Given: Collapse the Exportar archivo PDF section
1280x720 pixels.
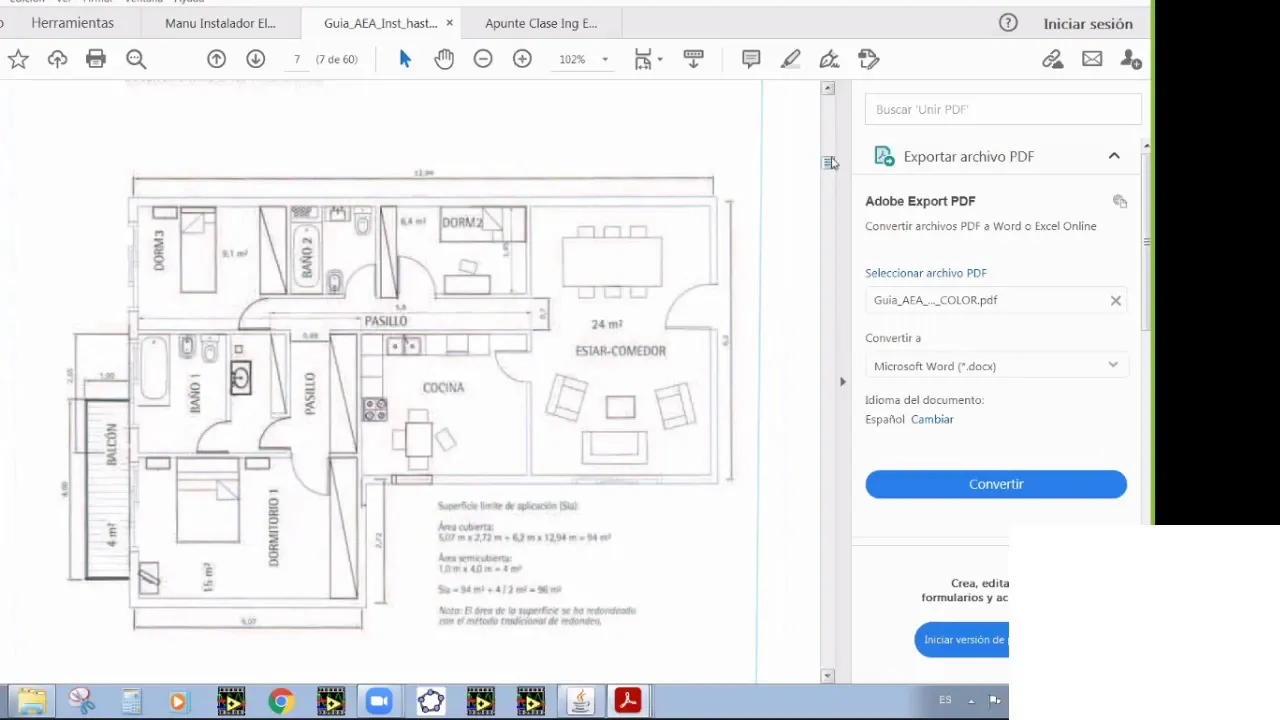Looking at the screenshot, I should pos(1114,156).
